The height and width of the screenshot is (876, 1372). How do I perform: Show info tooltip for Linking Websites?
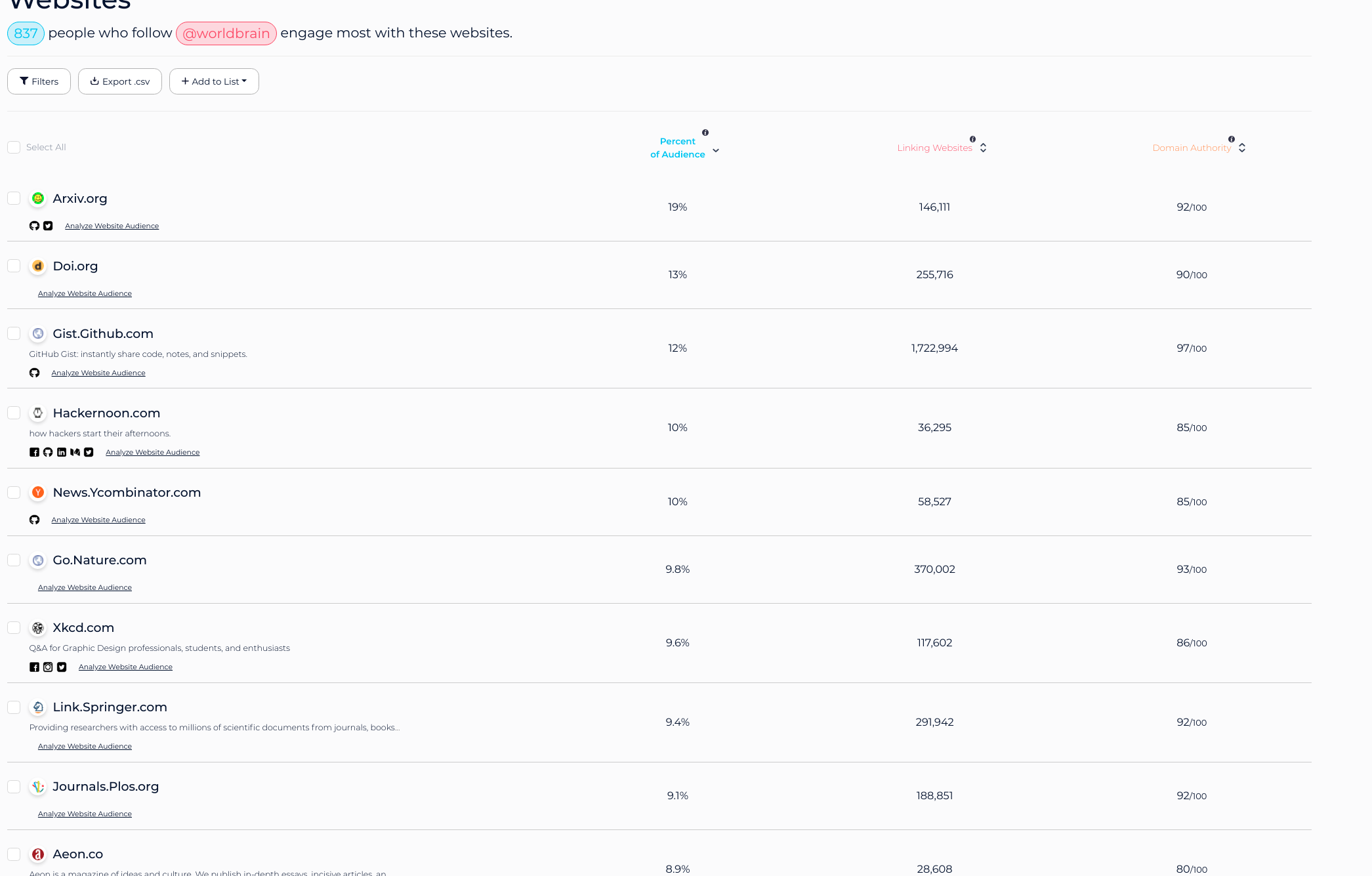coord(972,139)
